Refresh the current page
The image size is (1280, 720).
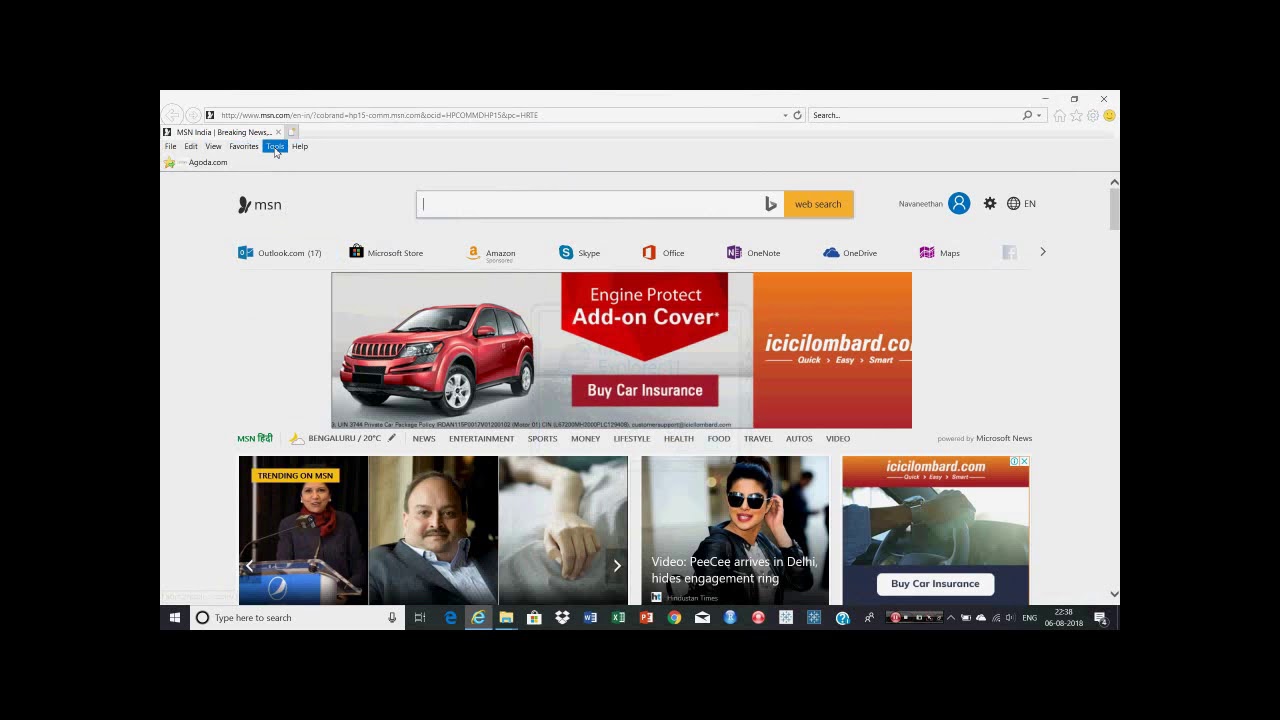(x=797, y=115)
